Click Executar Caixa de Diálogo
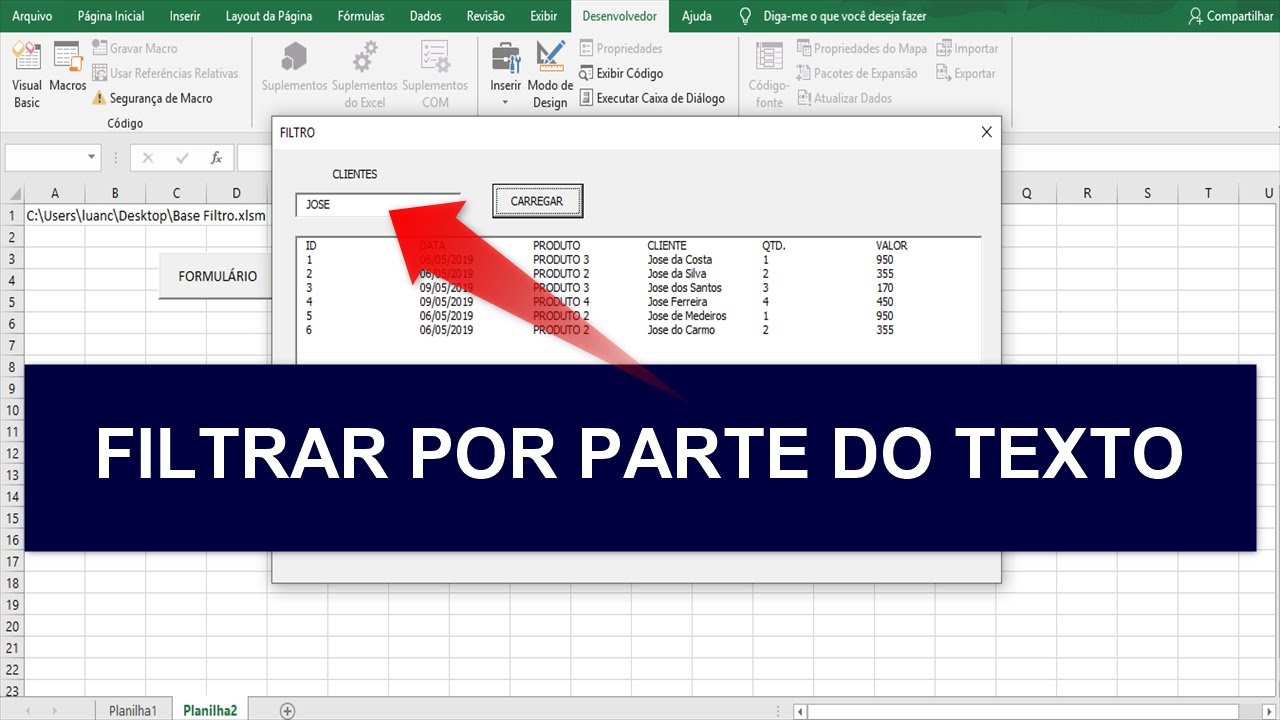The image size is (1280, 720). [652, 98]
